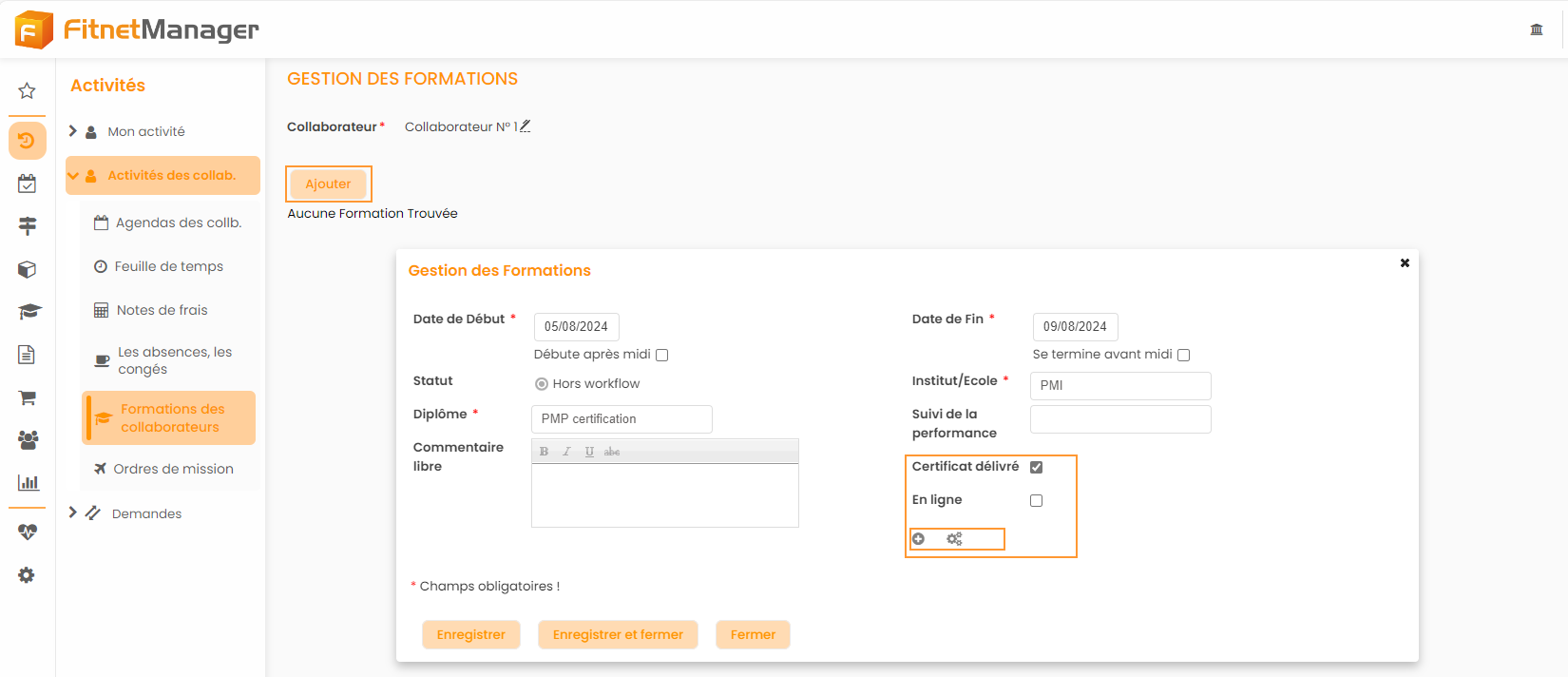Click the favorites star icon in sidebar

27,91
